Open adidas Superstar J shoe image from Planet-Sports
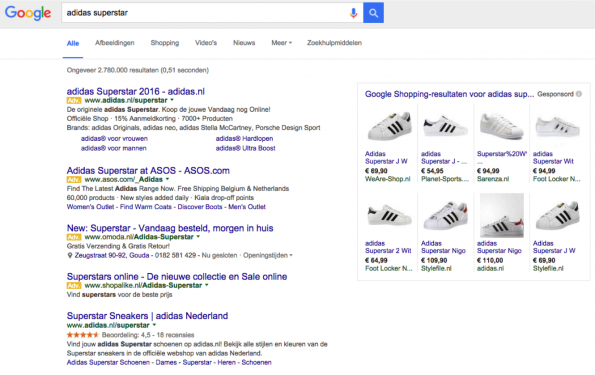The image size is (595, 375). 445,126
